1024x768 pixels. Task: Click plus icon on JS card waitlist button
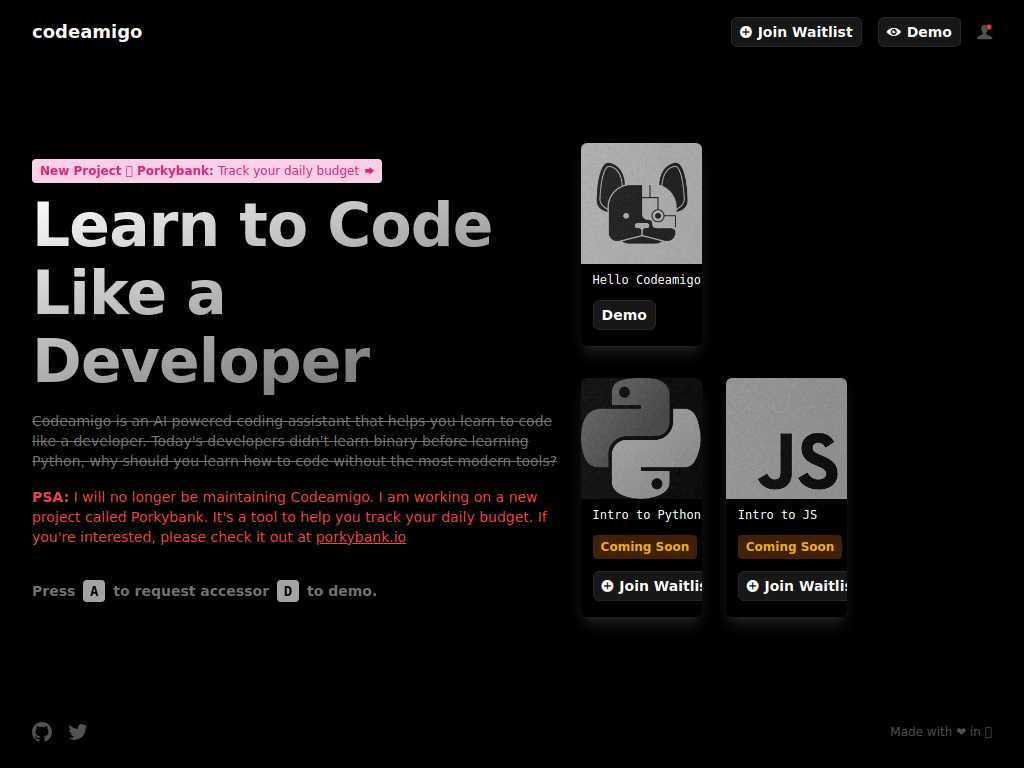(x=752, y=586)
